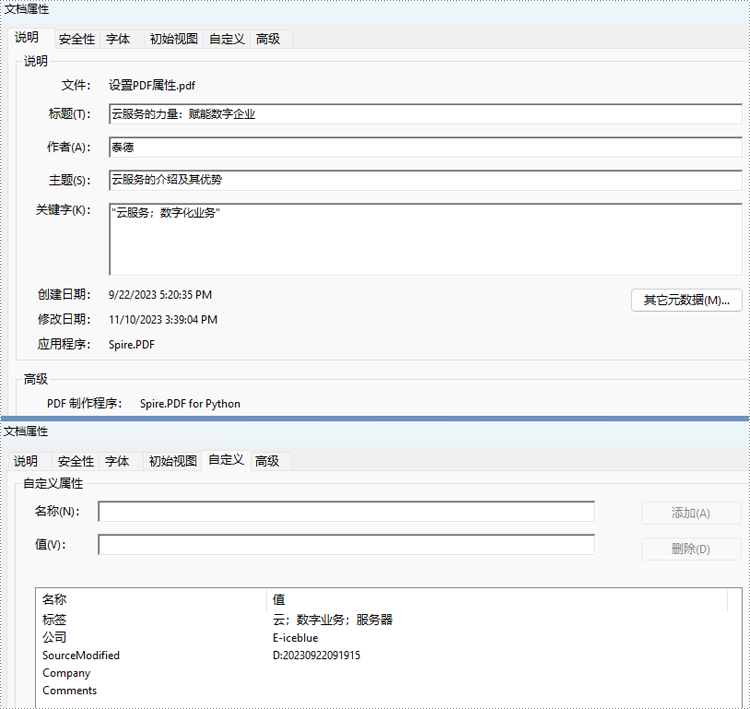Viewport: 750px width, 709px height.
Task: Click the 名称 column header
Action: (x=151, y=599)
